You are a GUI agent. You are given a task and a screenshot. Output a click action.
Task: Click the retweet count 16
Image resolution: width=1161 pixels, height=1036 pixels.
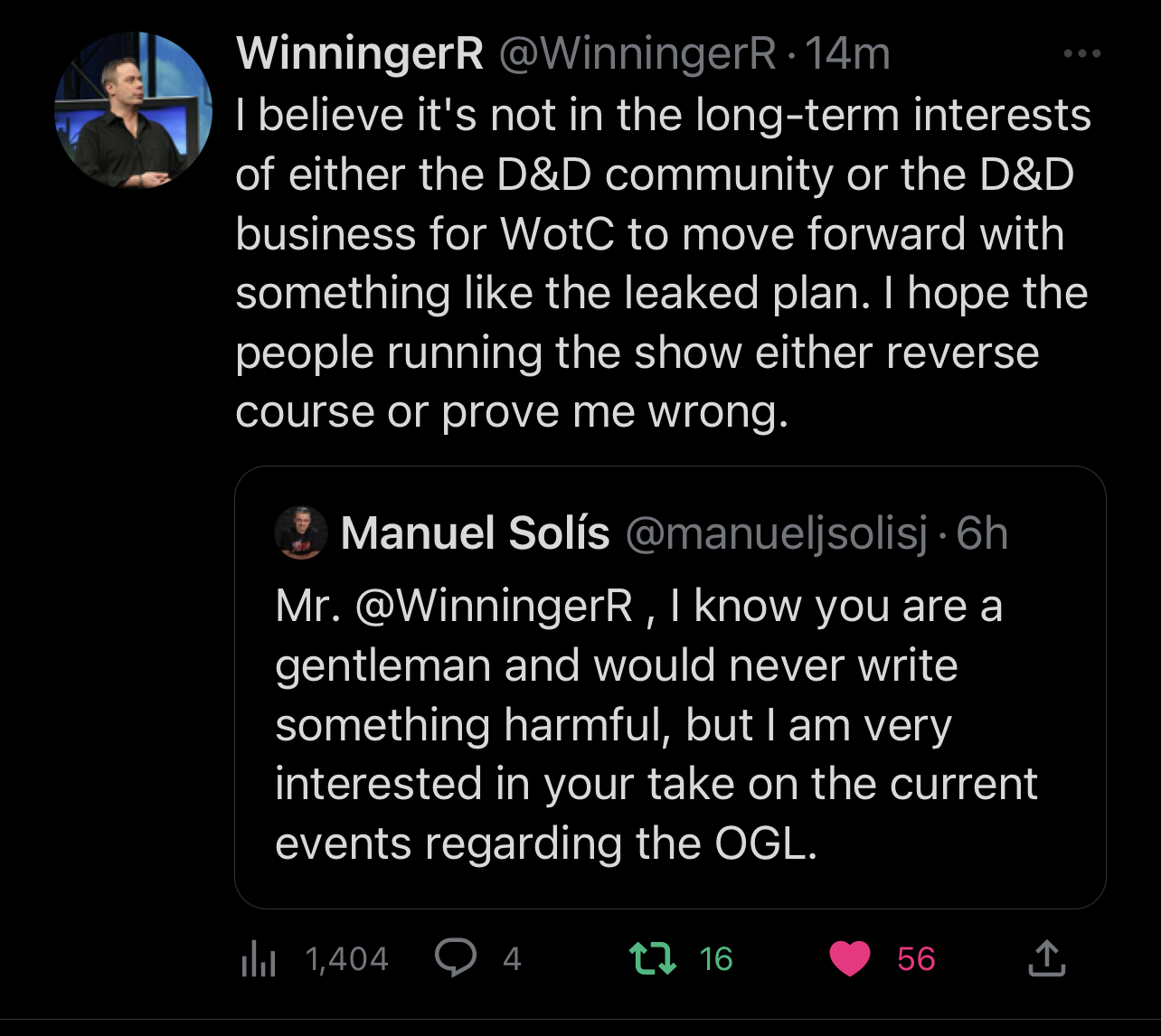click(716, 958)
